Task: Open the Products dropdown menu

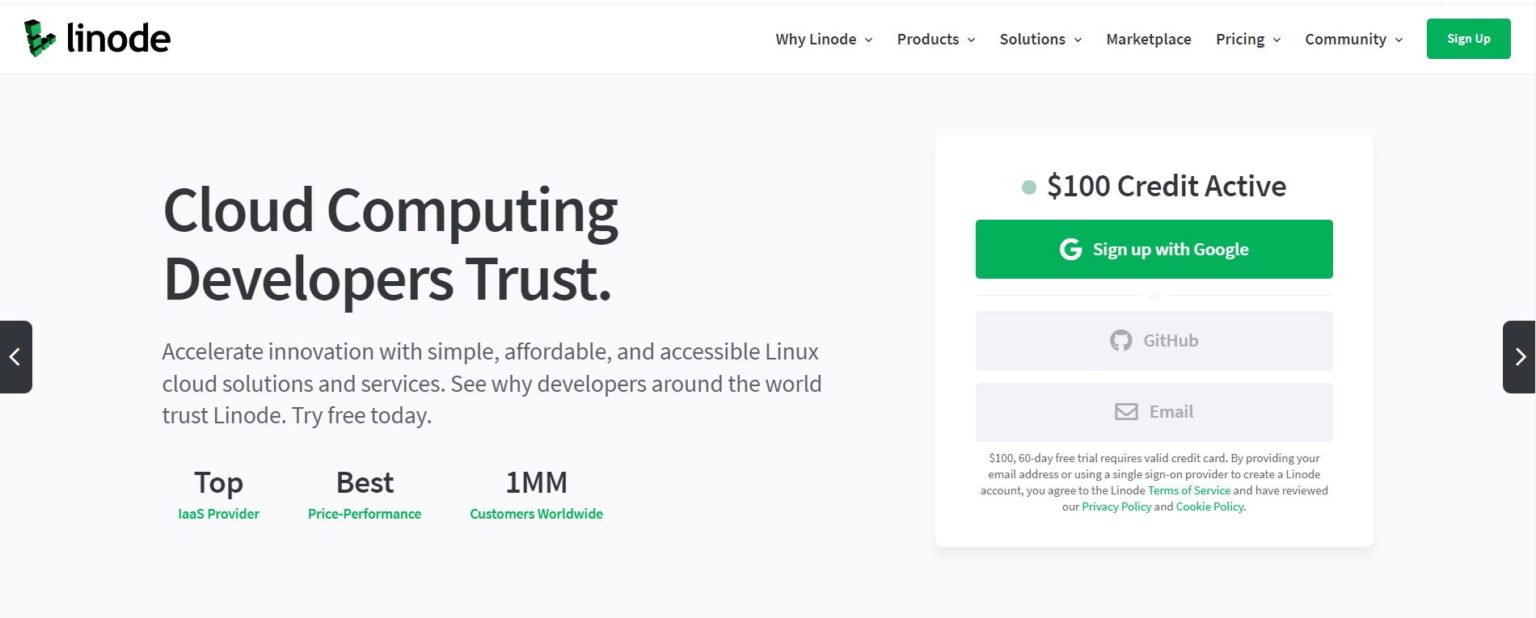Action: pos(928,39)
